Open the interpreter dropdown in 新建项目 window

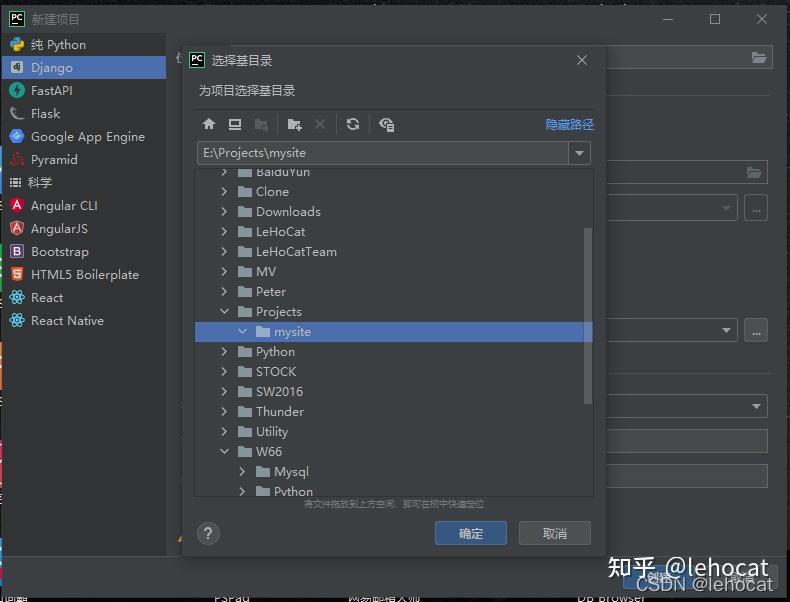[x=726, y=330]
